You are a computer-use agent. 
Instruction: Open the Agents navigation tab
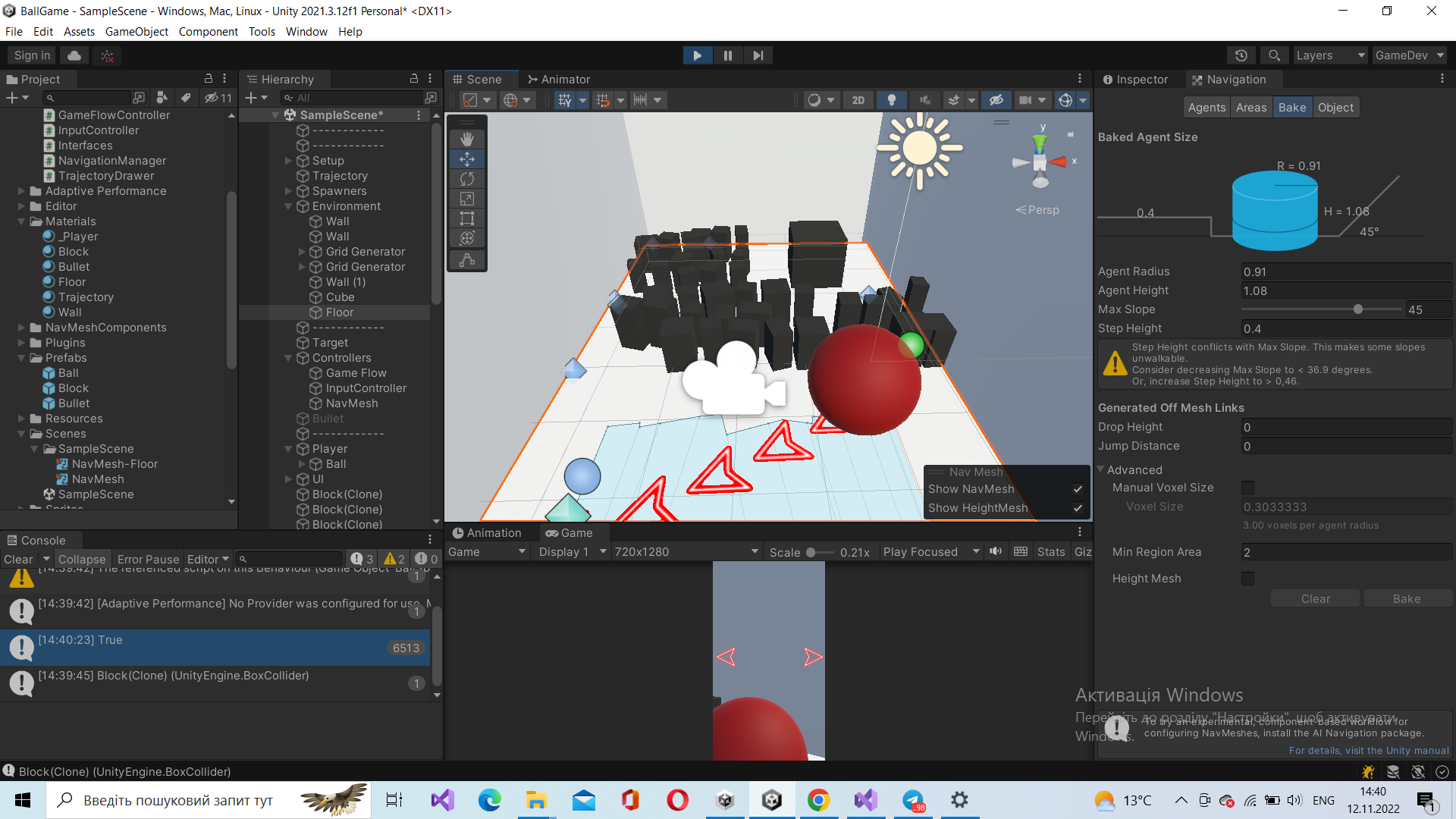tap(1207, 108)
